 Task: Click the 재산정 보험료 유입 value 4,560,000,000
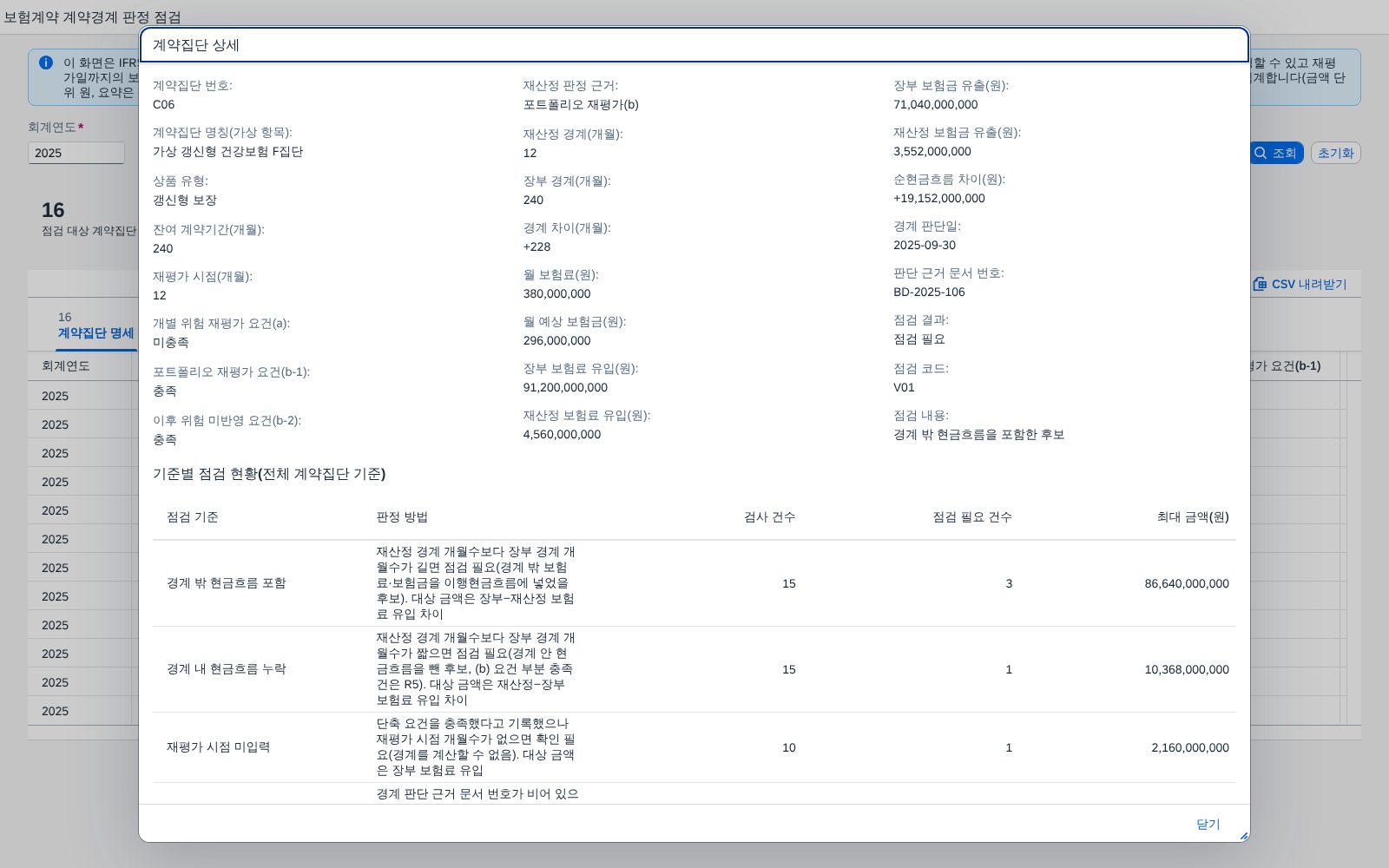[562, 434]
